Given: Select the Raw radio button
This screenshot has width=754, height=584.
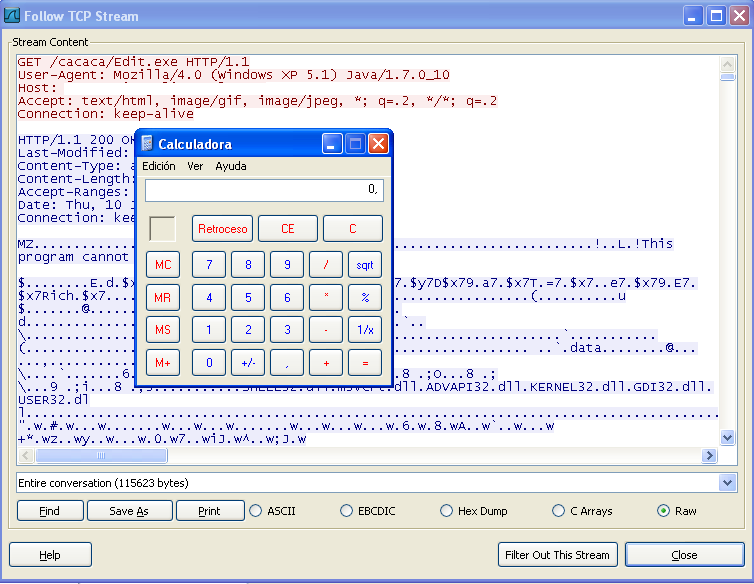Looking at the screenshot, I should pyautogui.click(x=663, y=511).
